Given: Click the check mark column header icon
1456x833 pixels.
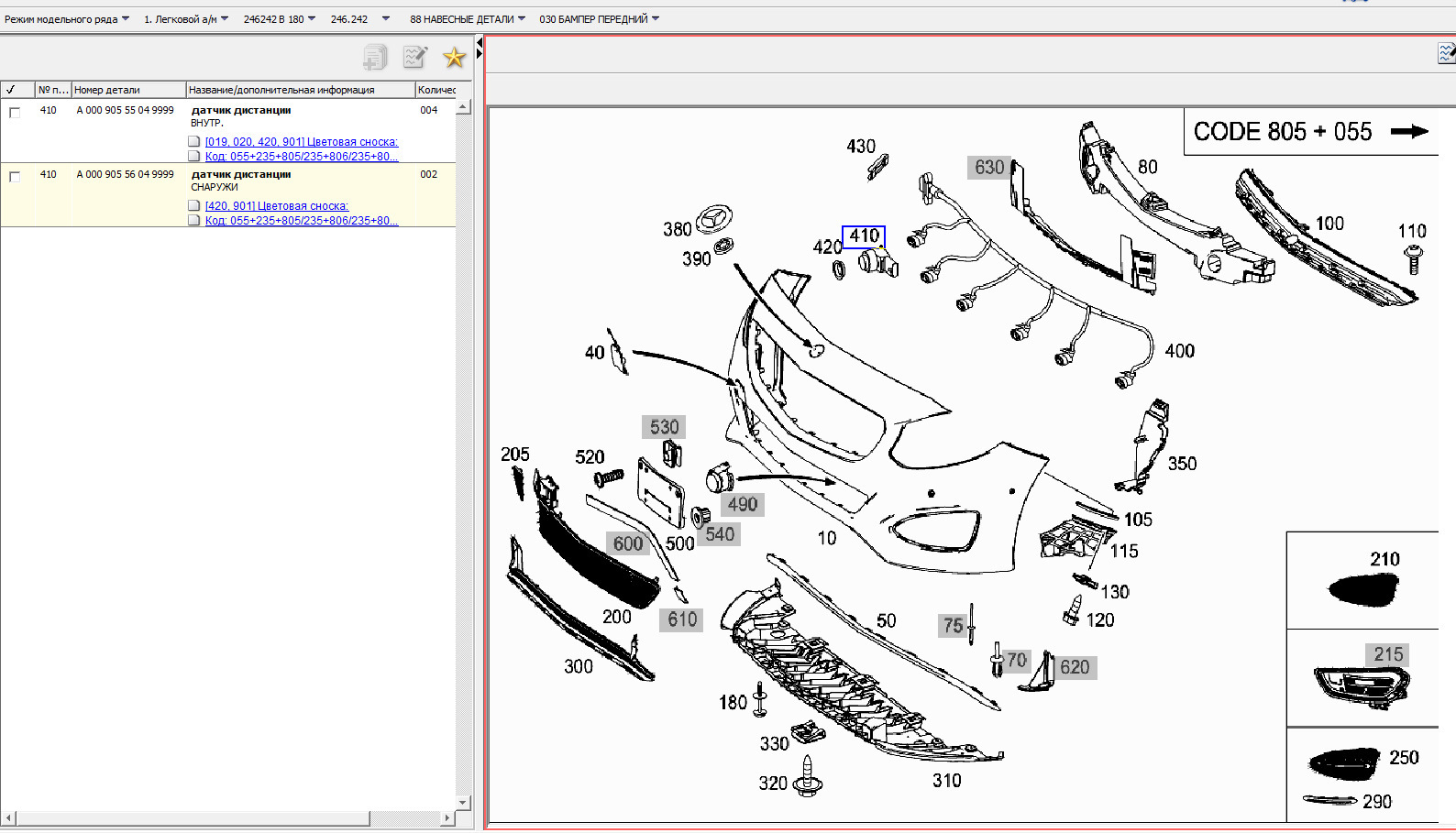Looking at the screenshot, I should [11, 90].
